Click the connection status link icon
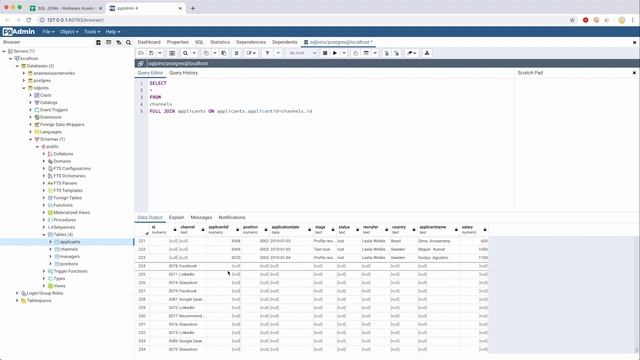The image size is (640, 360). coord(140,64)
